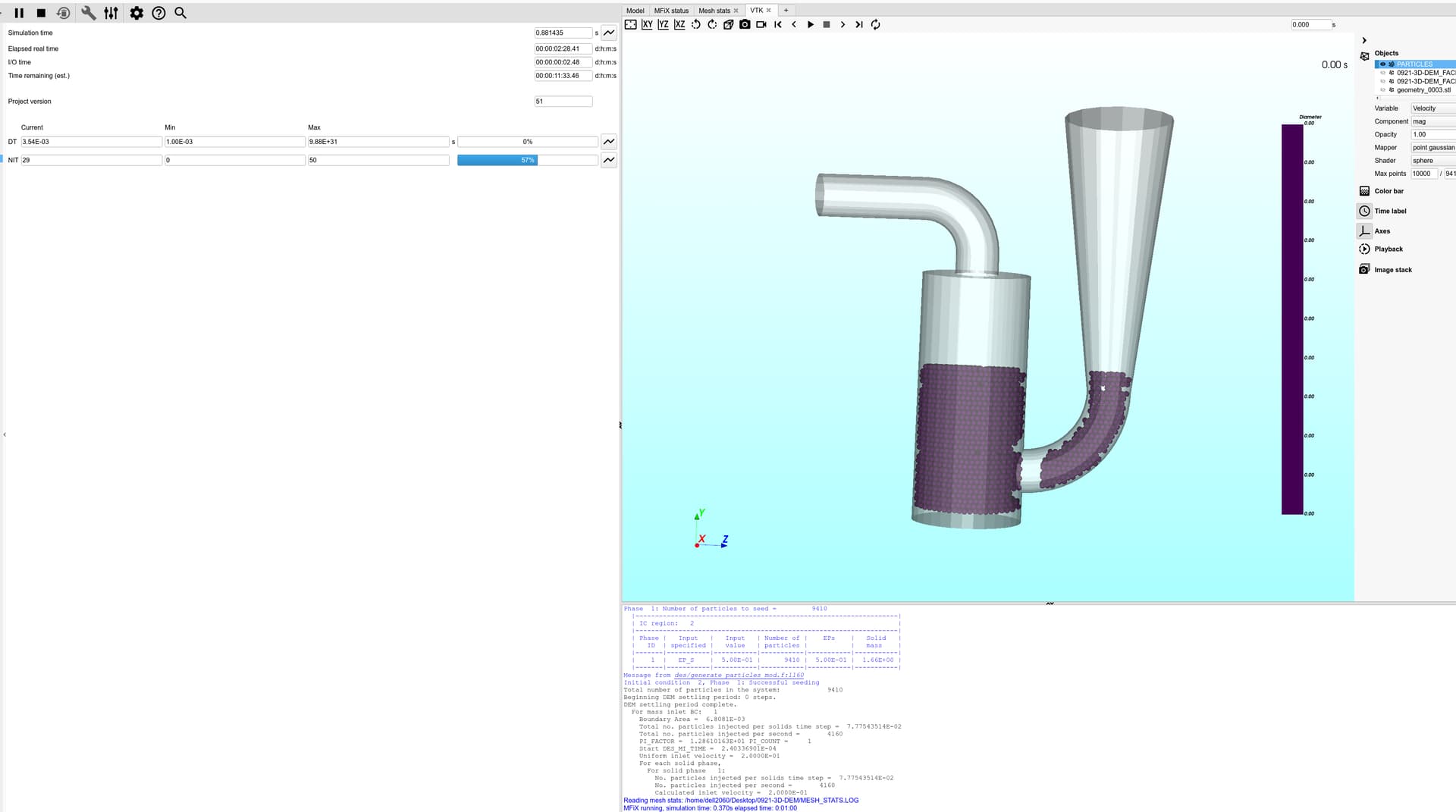
Task: Hide the PARTICLES object via eye icon
Action: pos(1382,64)
